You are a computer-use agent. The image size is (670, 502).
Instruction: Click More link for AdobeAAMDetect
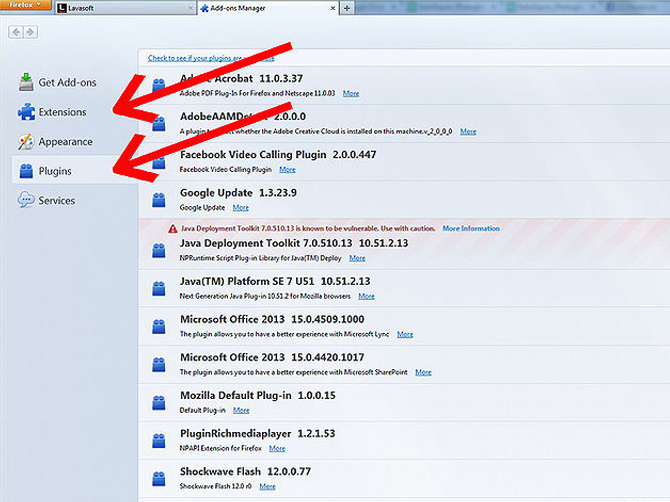468,132
